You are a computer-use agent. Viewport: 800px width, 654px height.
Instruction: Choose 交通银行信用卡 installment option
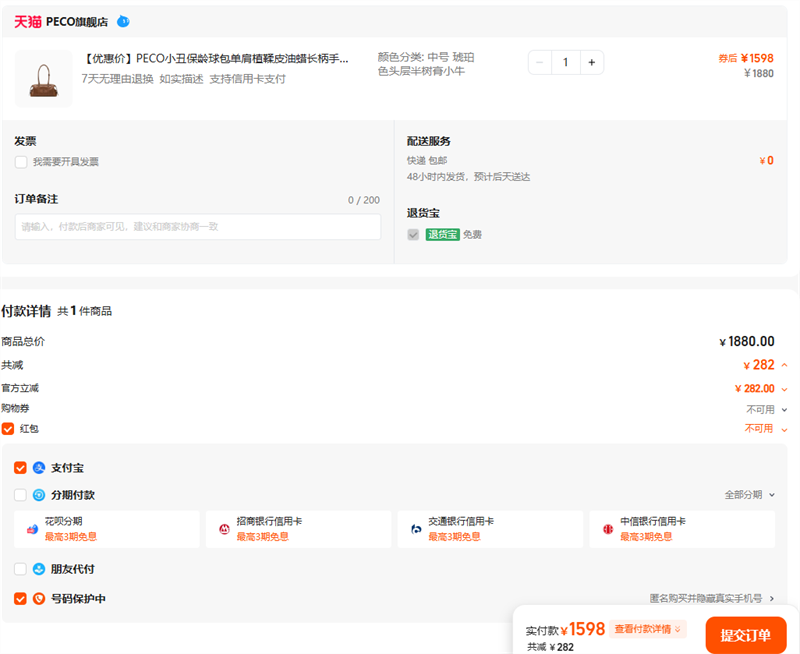pyautogui.click(x=491, y=529)
